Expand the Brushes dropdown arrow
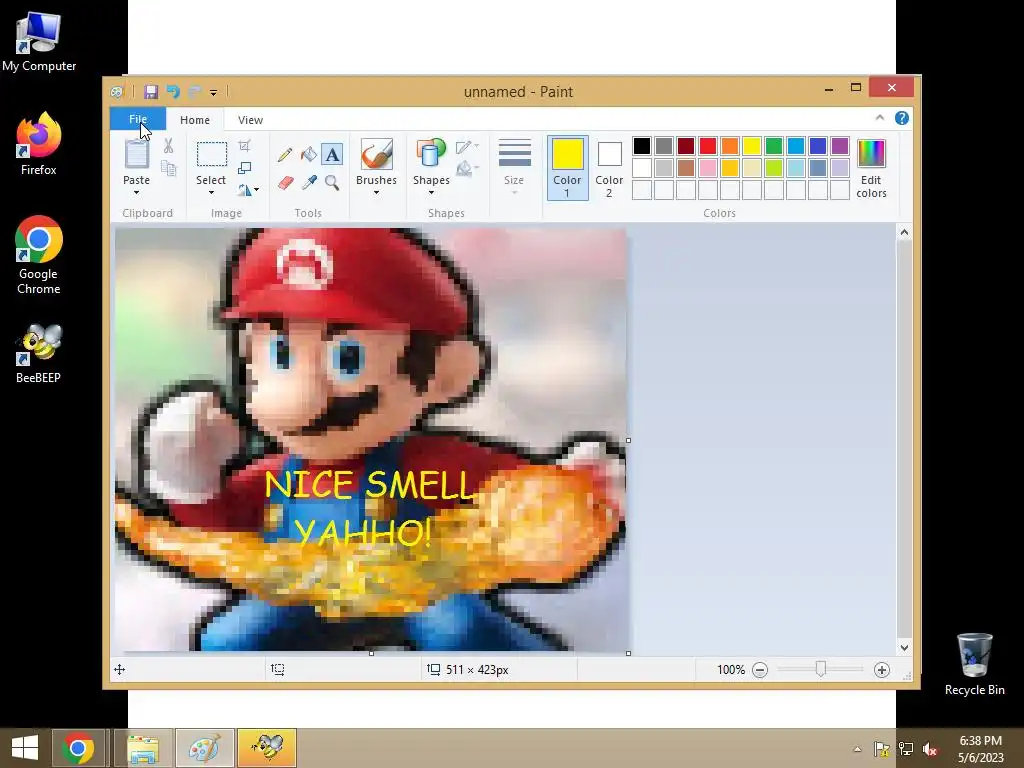 click(x=376, y=193)
